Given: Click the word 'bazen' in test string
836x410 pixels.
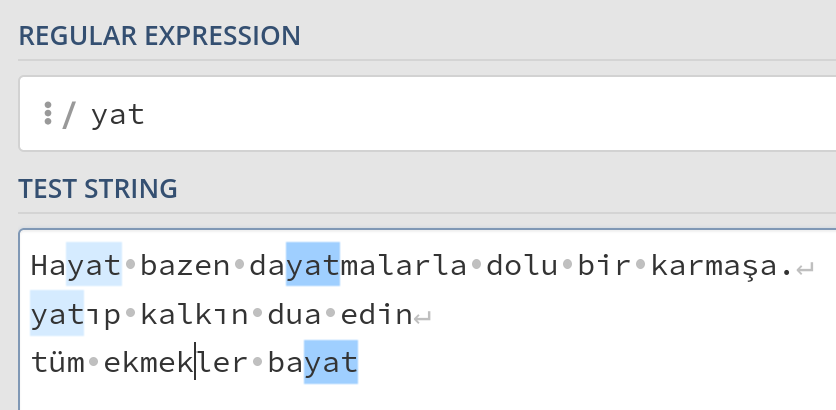Looking at the screenshot, I should [x=185, y=266].
